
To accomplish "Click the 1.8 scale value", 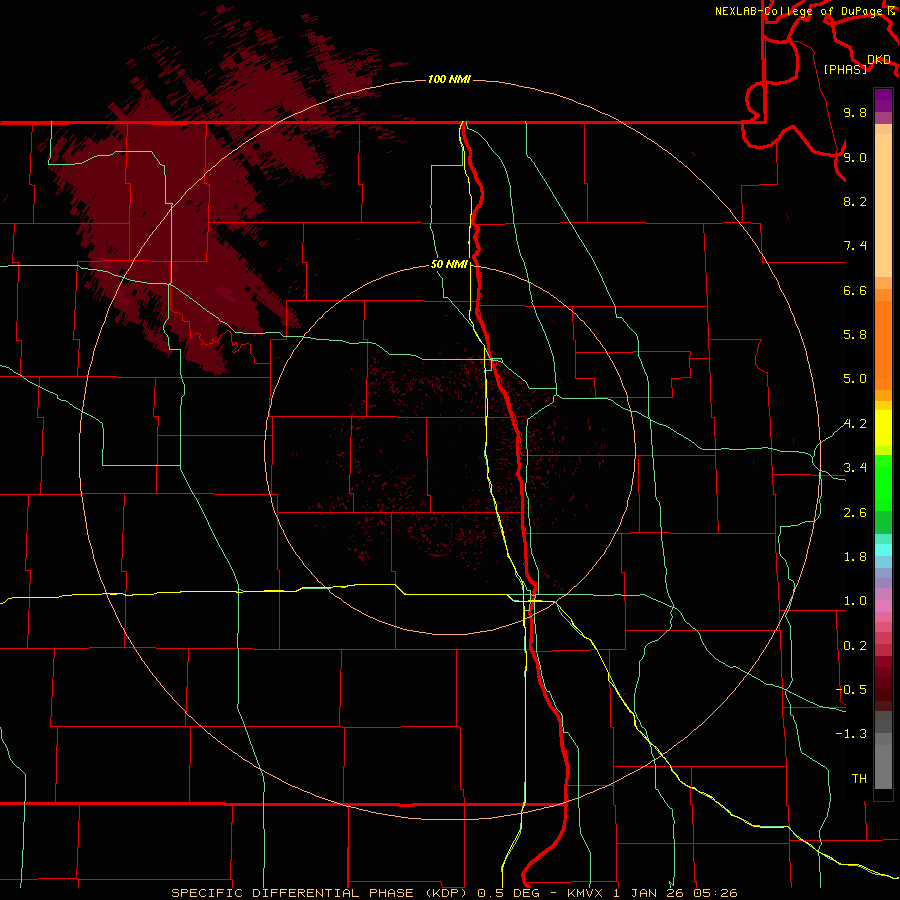I will 855,557.
